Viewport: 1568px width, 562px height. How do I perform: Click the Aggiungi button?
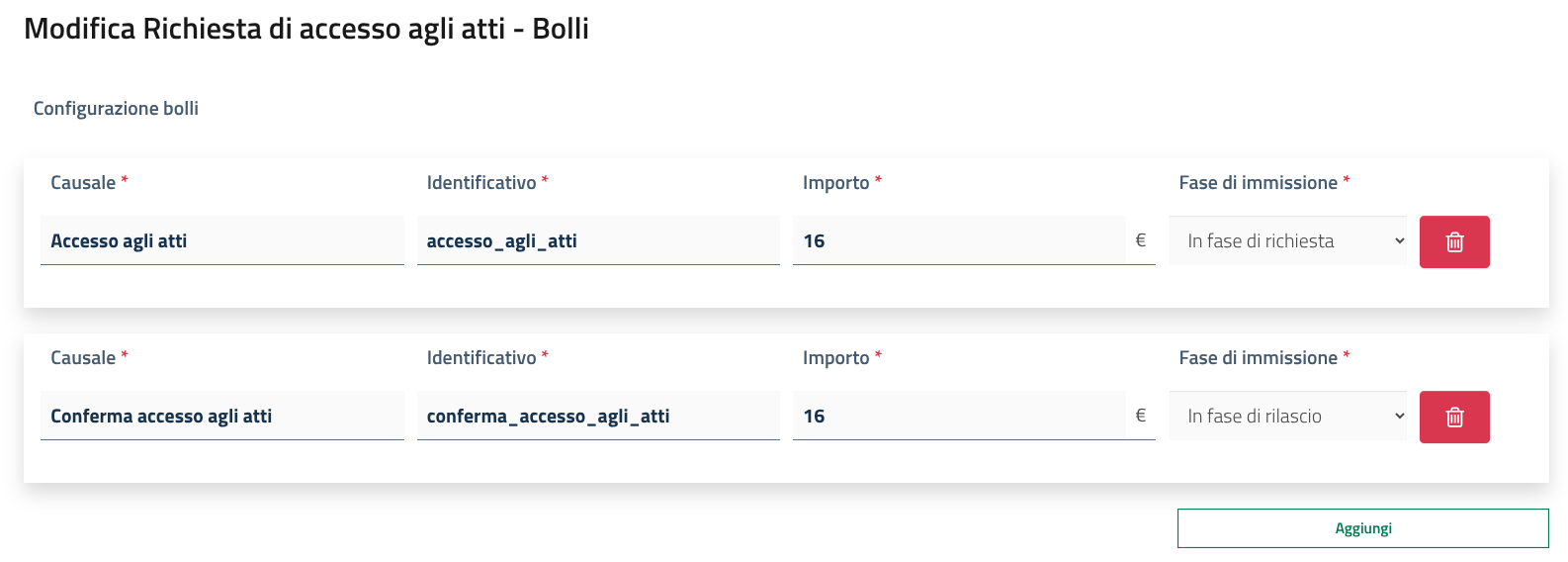(x=1362, y=528)
